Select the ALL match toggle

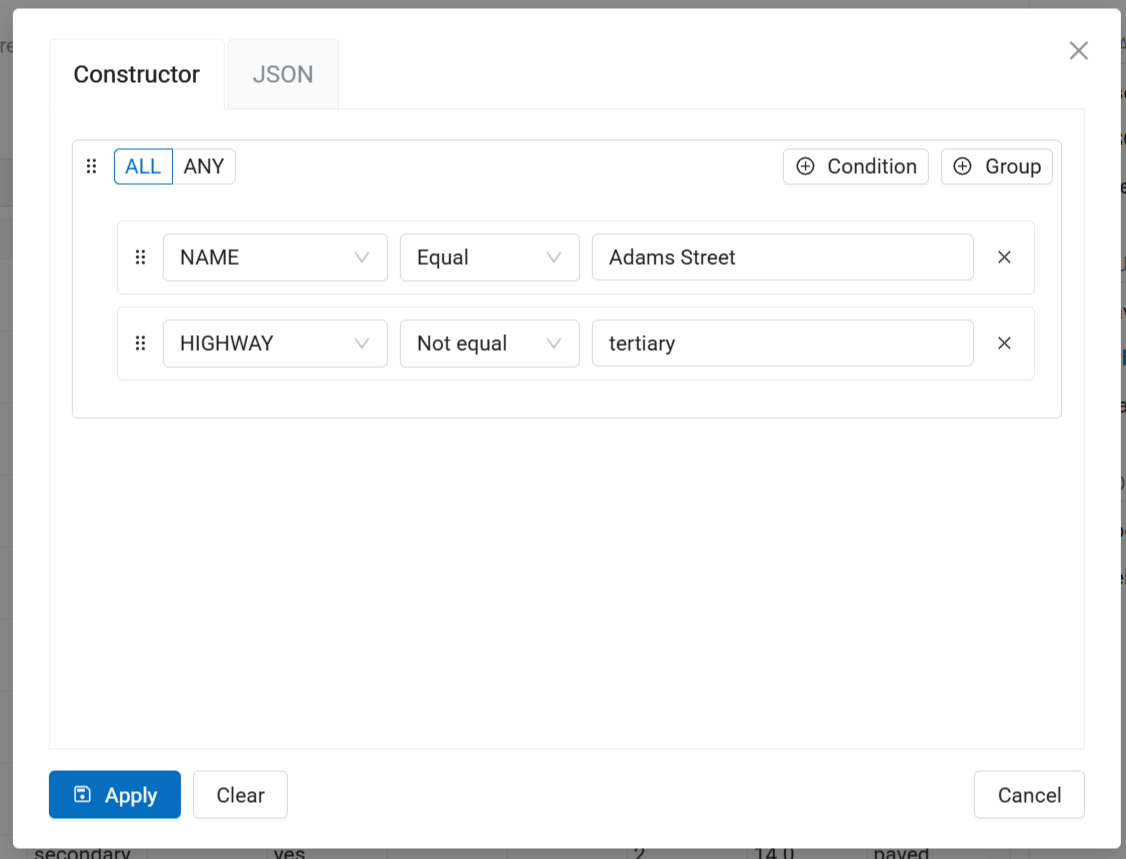pyautogui.click(x=143, y=167)
